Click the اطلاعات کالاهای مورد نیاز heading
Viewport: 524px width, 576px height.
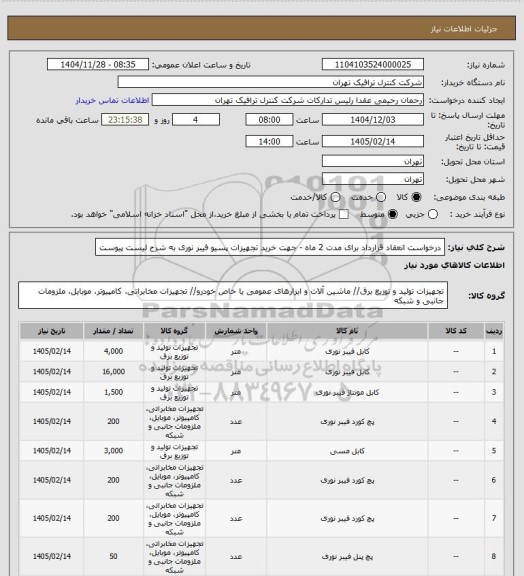[455, 265]
